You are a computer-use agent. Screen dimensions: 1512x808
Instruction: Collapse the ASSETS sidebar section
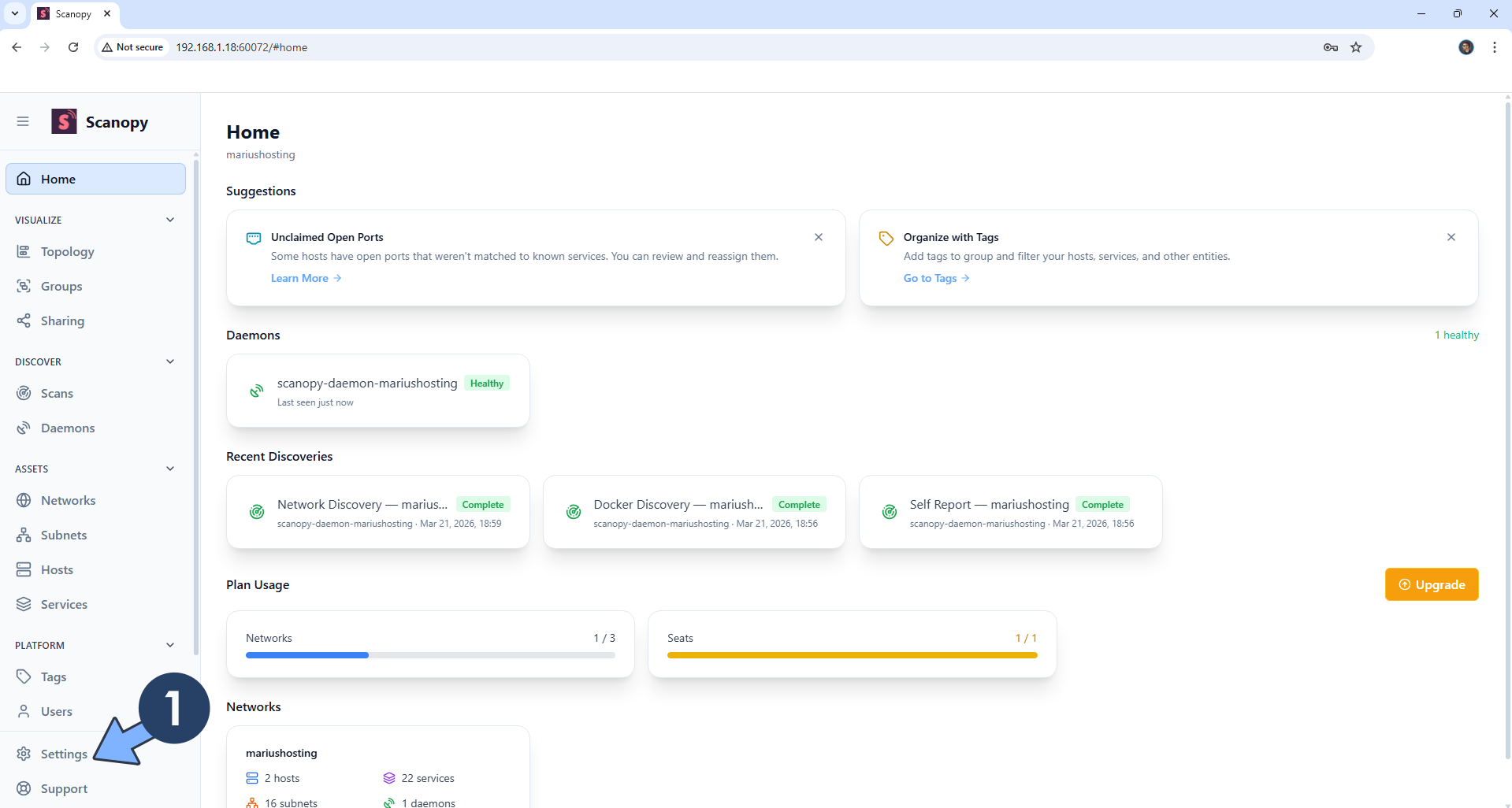click(x=170, y=469)
